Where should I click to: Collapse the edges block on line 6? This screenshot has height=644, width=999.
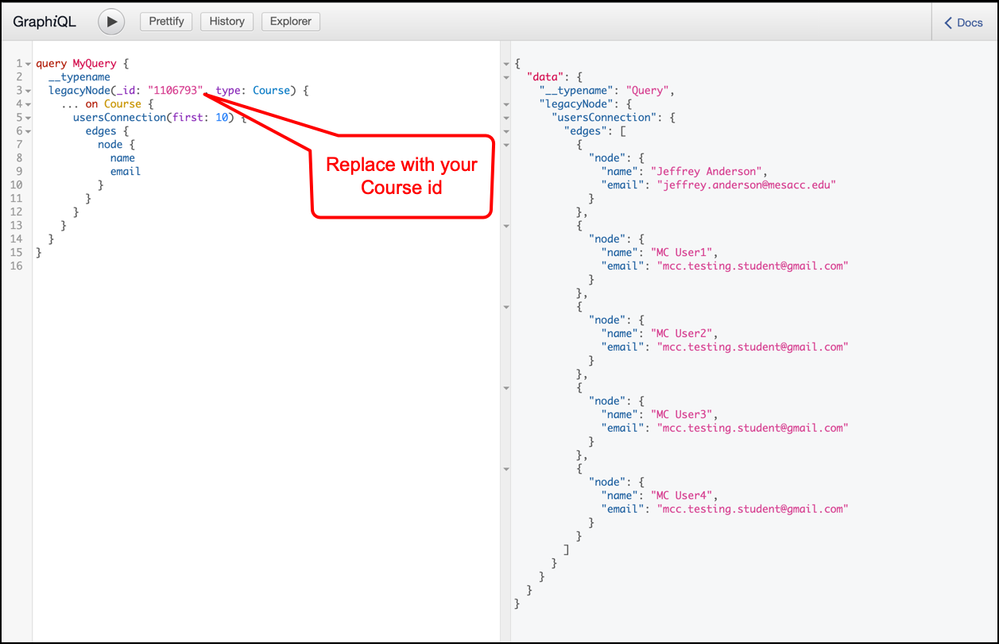[27, 130]
